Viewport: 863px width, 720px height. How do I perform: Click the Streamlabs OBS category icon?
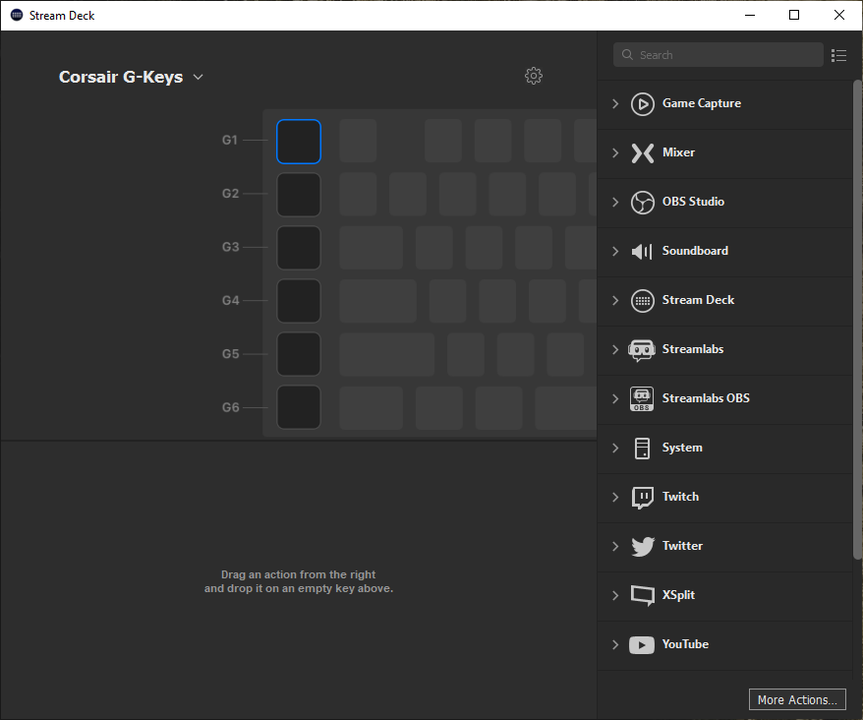[x=642, y=399]
